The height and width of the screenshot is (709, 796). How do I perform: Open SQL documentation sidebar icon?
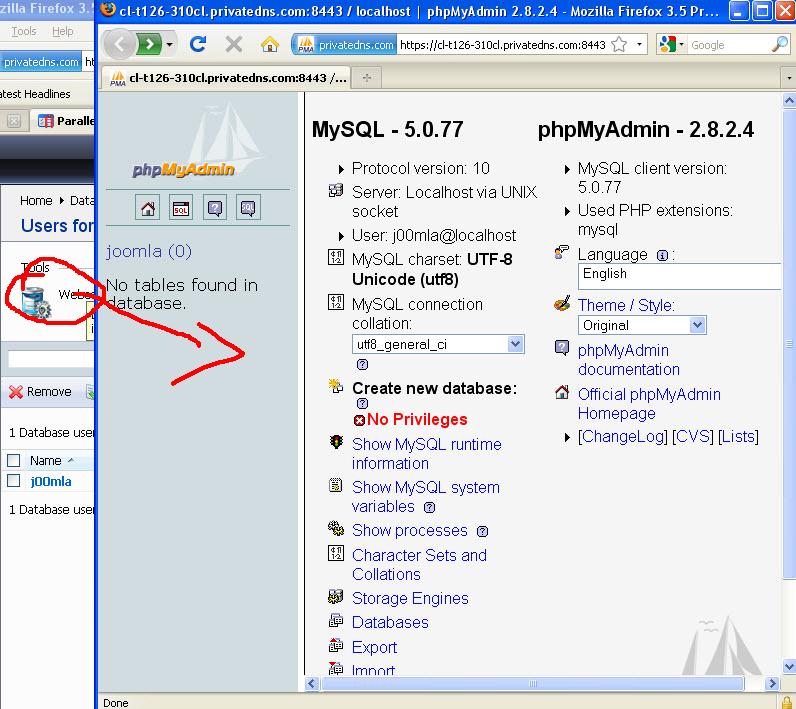[248, 208]
